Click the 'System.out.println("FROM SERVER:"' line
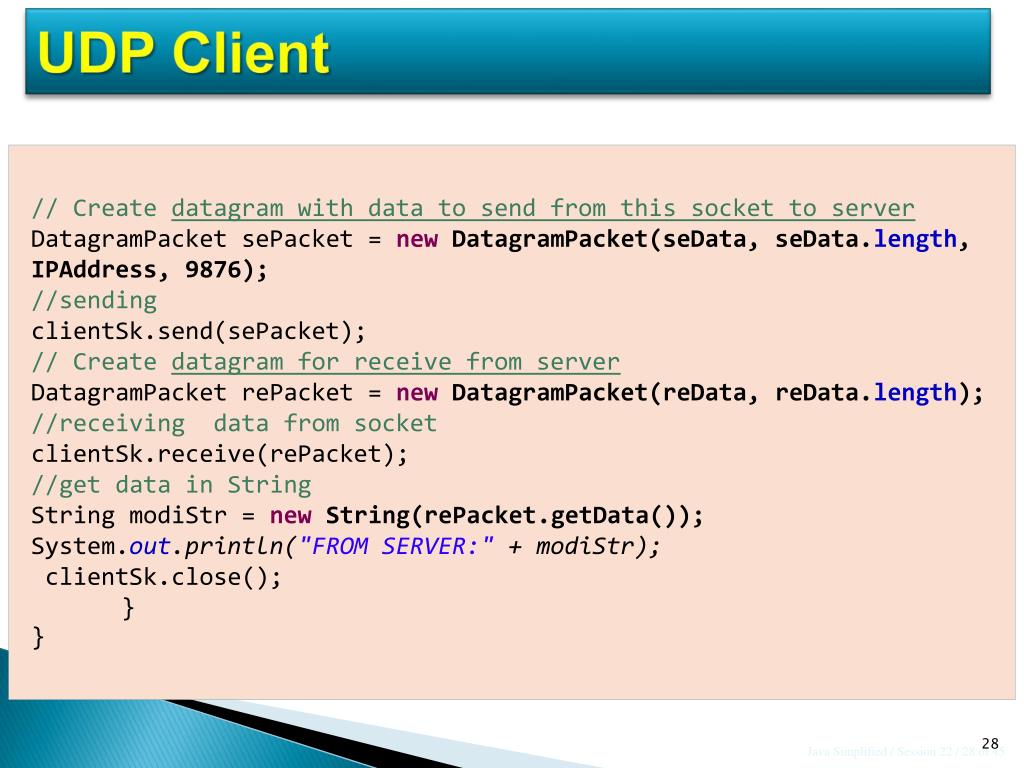 click(346, 547)
